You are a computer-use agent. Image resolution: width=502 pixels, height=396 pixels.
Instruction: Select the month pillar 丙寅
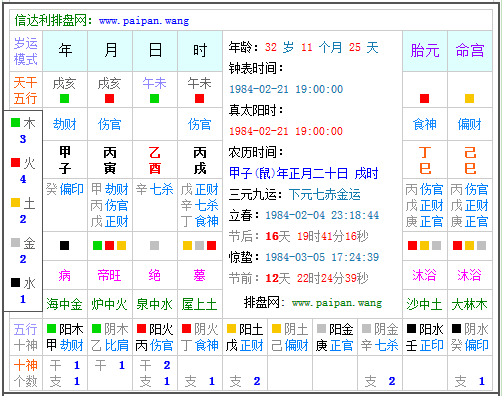coord(110,160)
